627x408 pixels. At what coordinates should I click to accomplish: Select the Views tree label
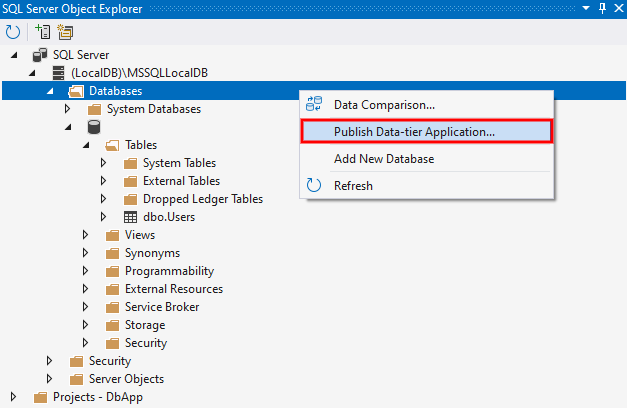point(140,235)
